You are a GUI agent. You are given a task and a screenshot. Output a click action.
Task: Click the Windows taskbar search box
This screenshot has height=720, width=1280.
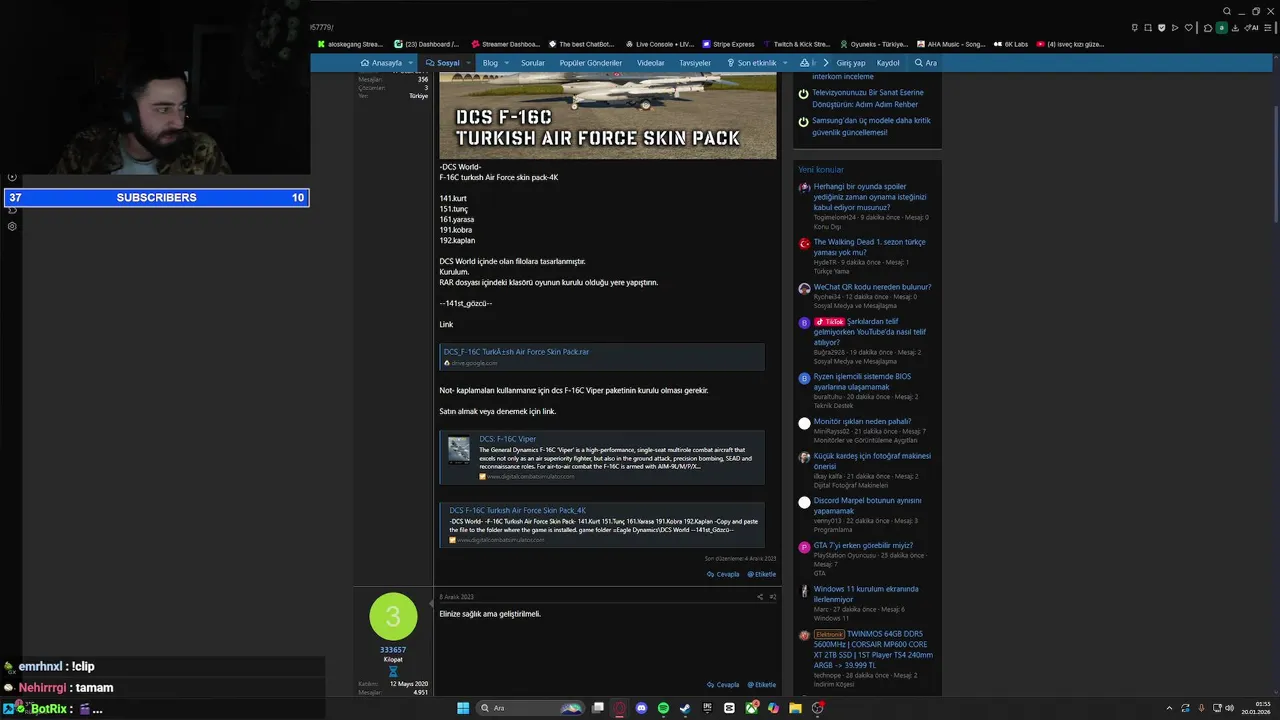(x=530, y=708)
